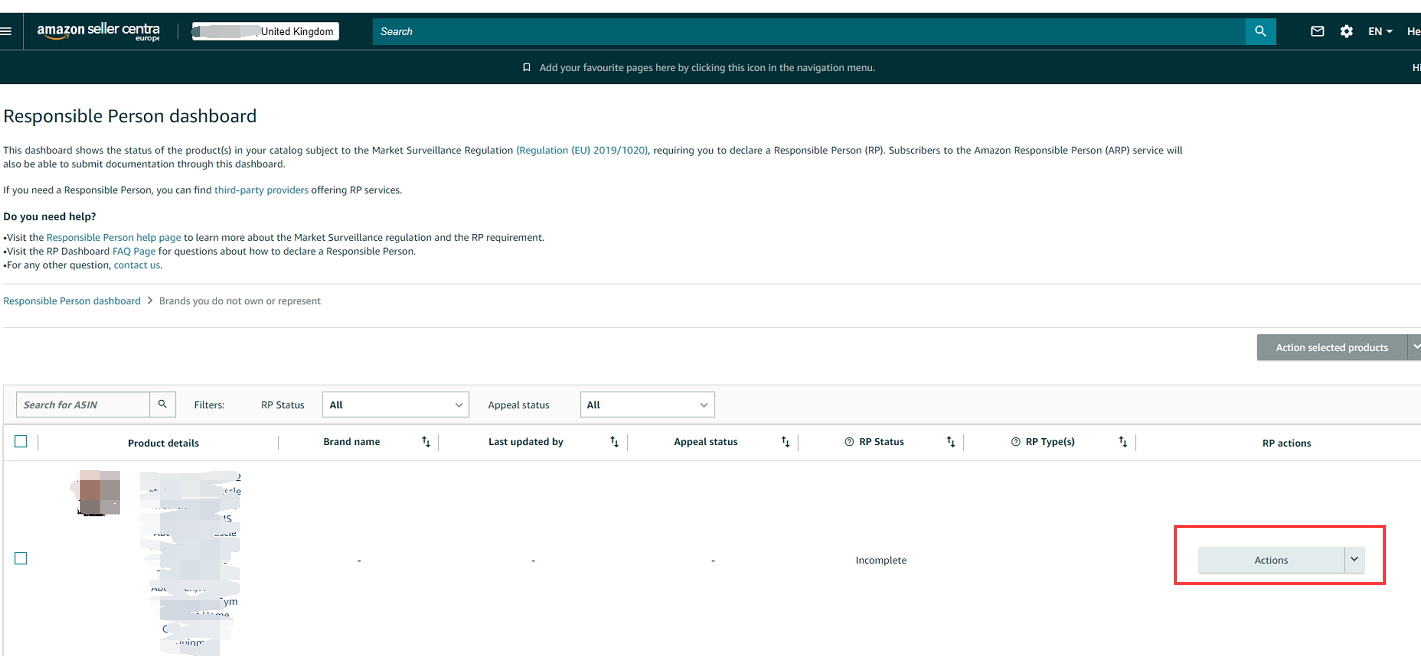Click the bookmark favourites icon

[x=527, y=68]
